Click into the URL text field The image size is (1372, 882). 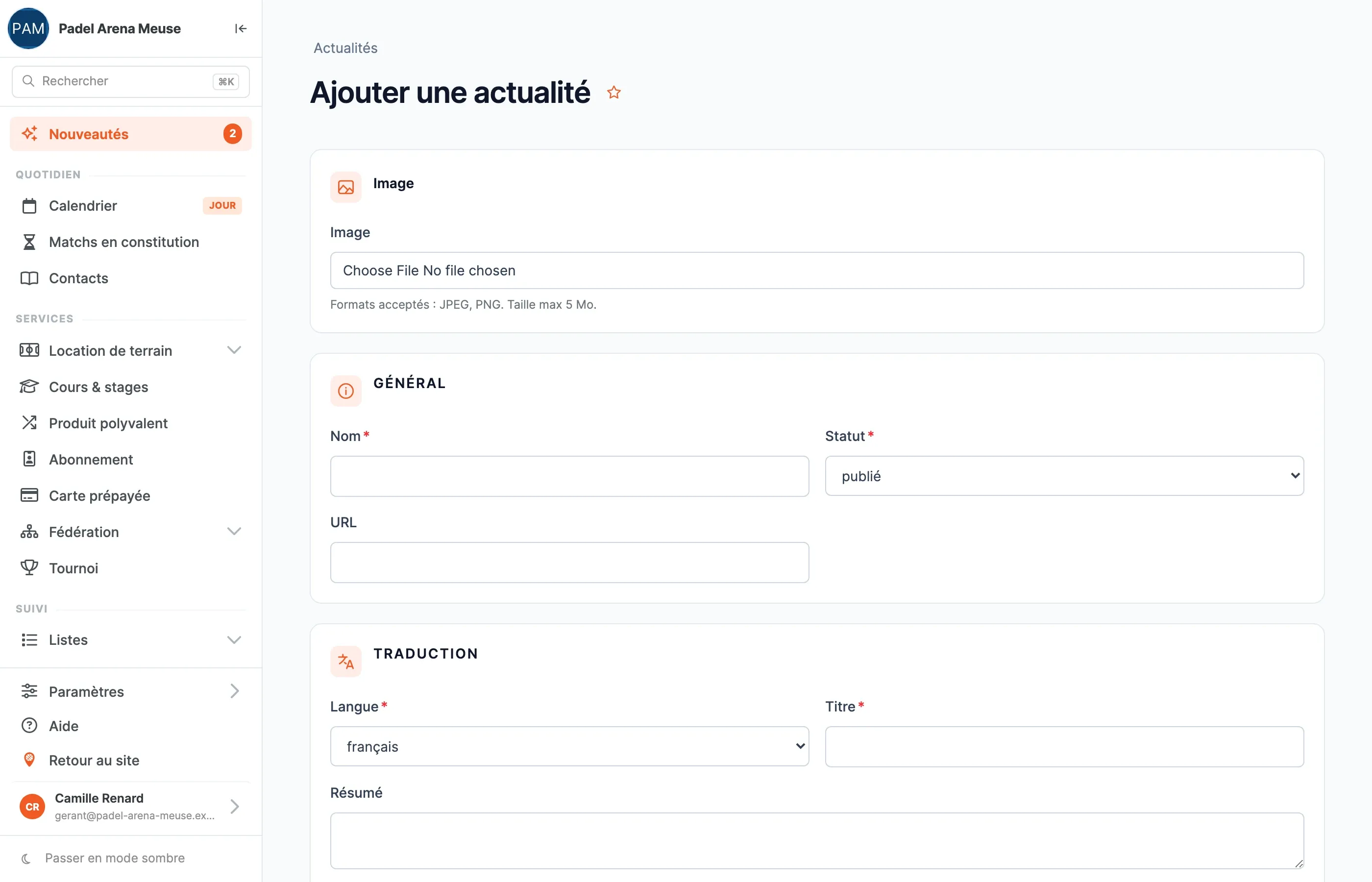(x=569, y=563)
